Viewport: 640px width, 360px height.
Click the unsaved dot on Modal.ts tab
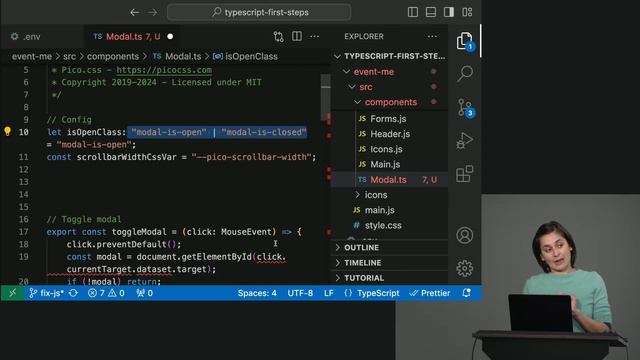(170, 37)
